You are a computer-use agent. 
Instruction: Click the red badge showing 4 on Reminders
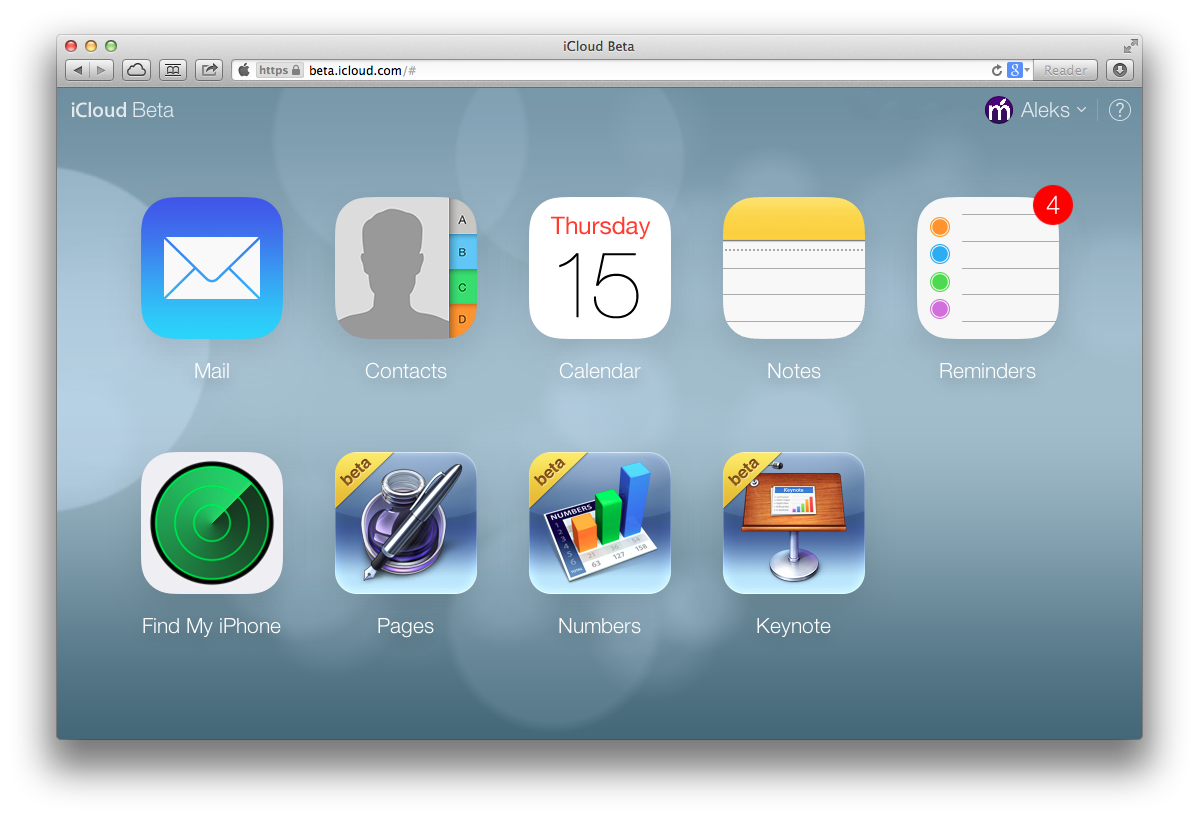[x=1052, y=204]
